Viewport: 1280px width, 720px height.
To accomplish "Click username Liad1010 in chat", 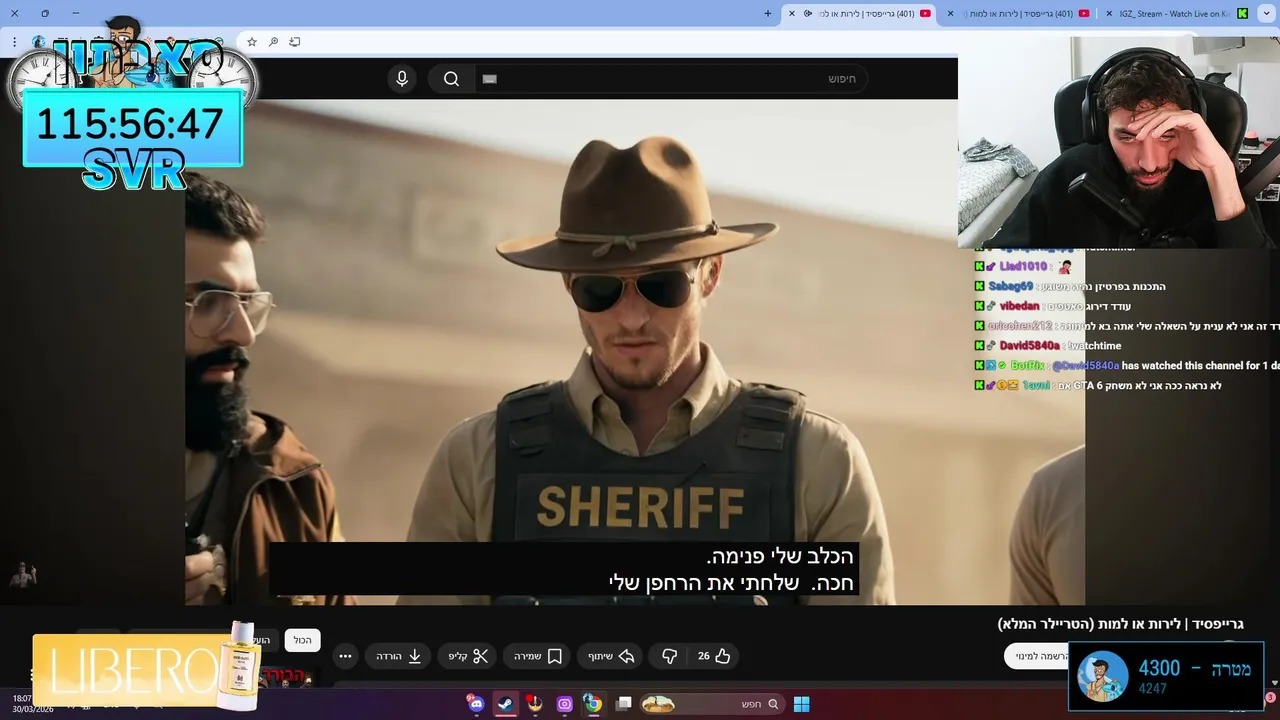I will pos(1023,267).
